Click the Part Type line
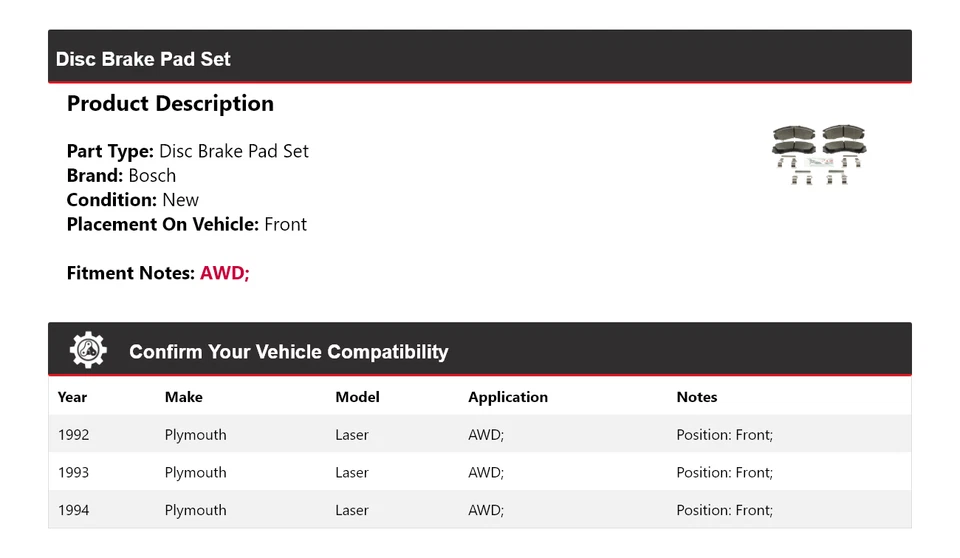 [x=188, y=152]
